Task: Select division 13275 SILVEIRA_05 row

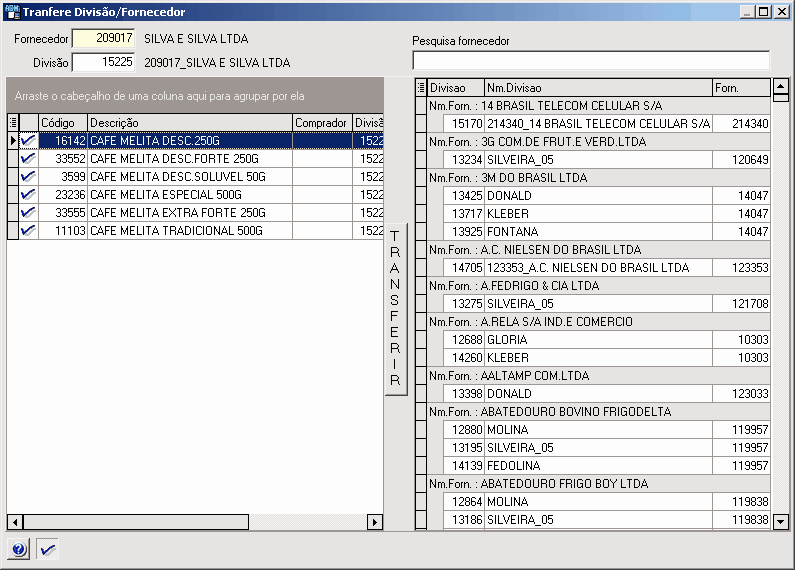Action: pos(607,304)
